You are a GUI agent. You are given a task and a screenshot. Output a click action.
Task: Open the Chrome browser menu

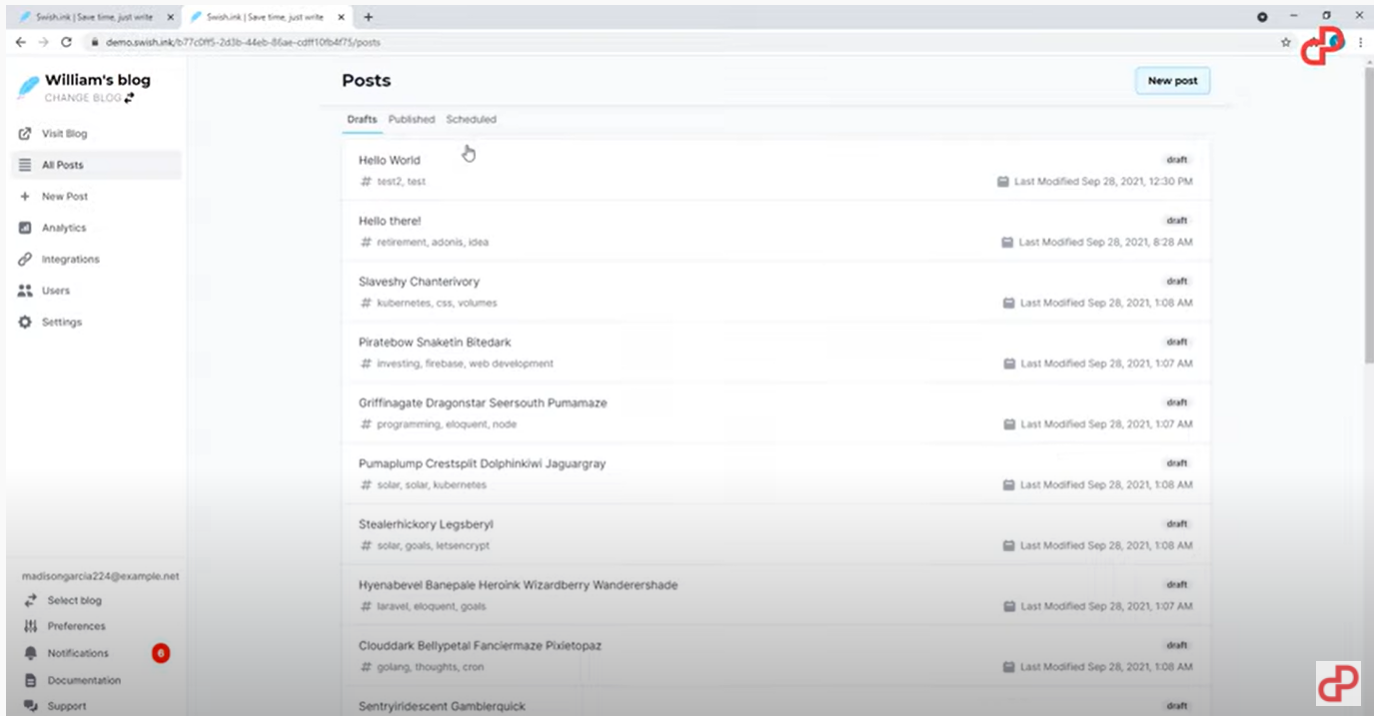pyautogui.click(x=1360, y=42)
